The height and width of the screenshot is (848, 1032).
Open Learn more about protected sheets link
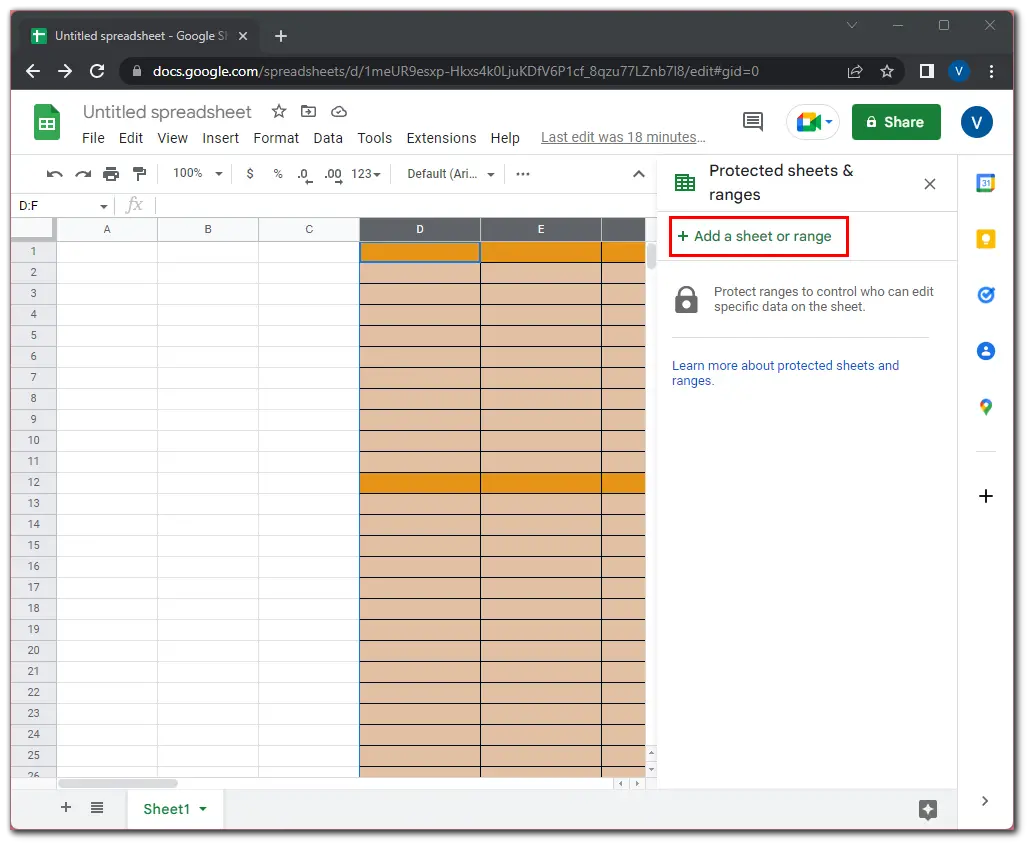point(784,373)
